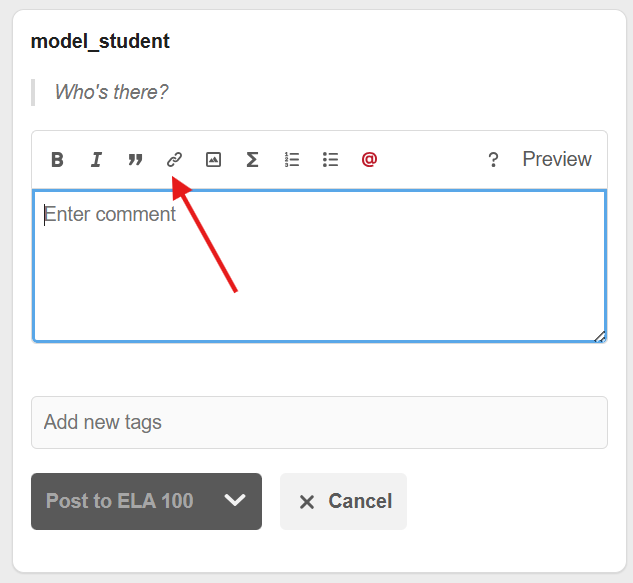
Task: Insert an image into the comment
Action: pyautogui.click(x=213, y=159)
